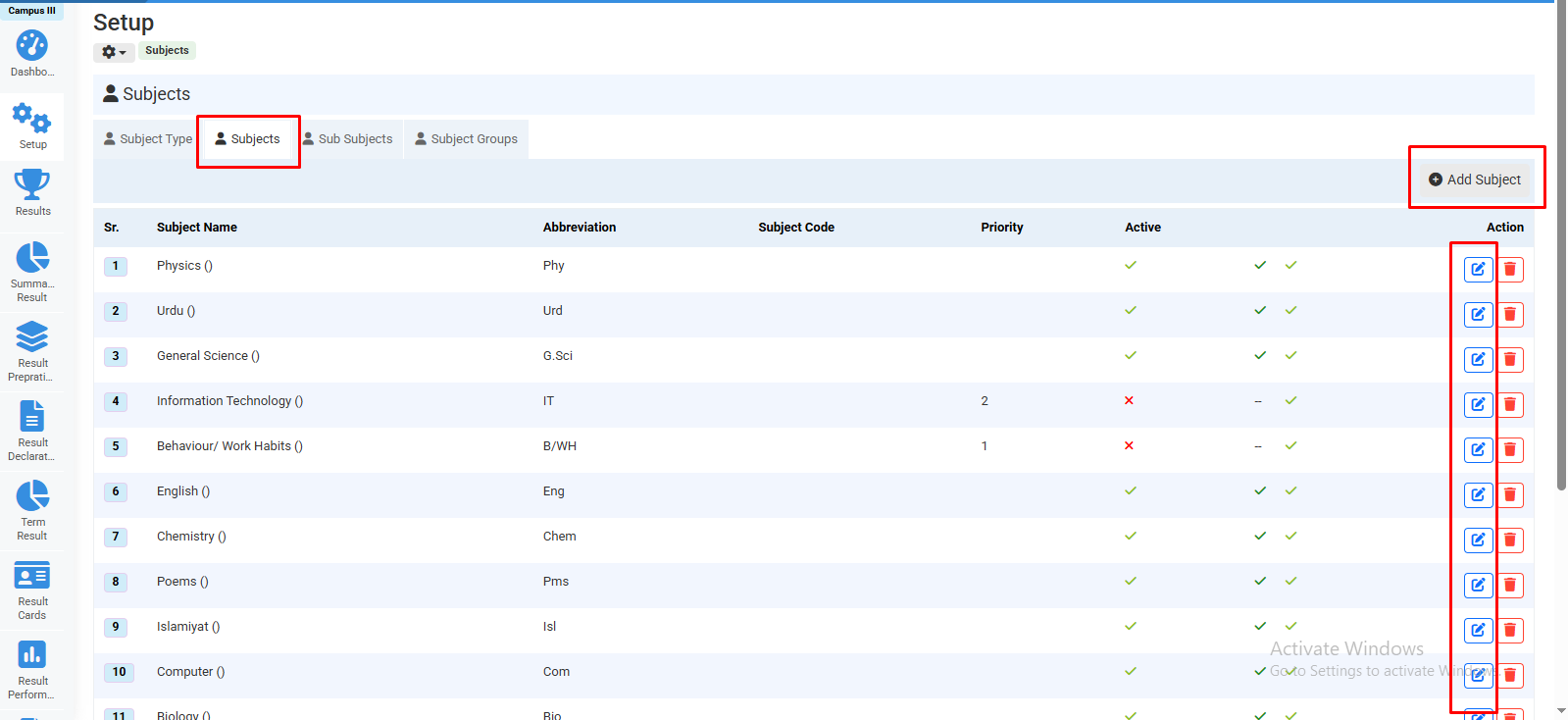Delete the English subject row
The width and height of the screenshot is (1568, 720).
(1510, 494)
